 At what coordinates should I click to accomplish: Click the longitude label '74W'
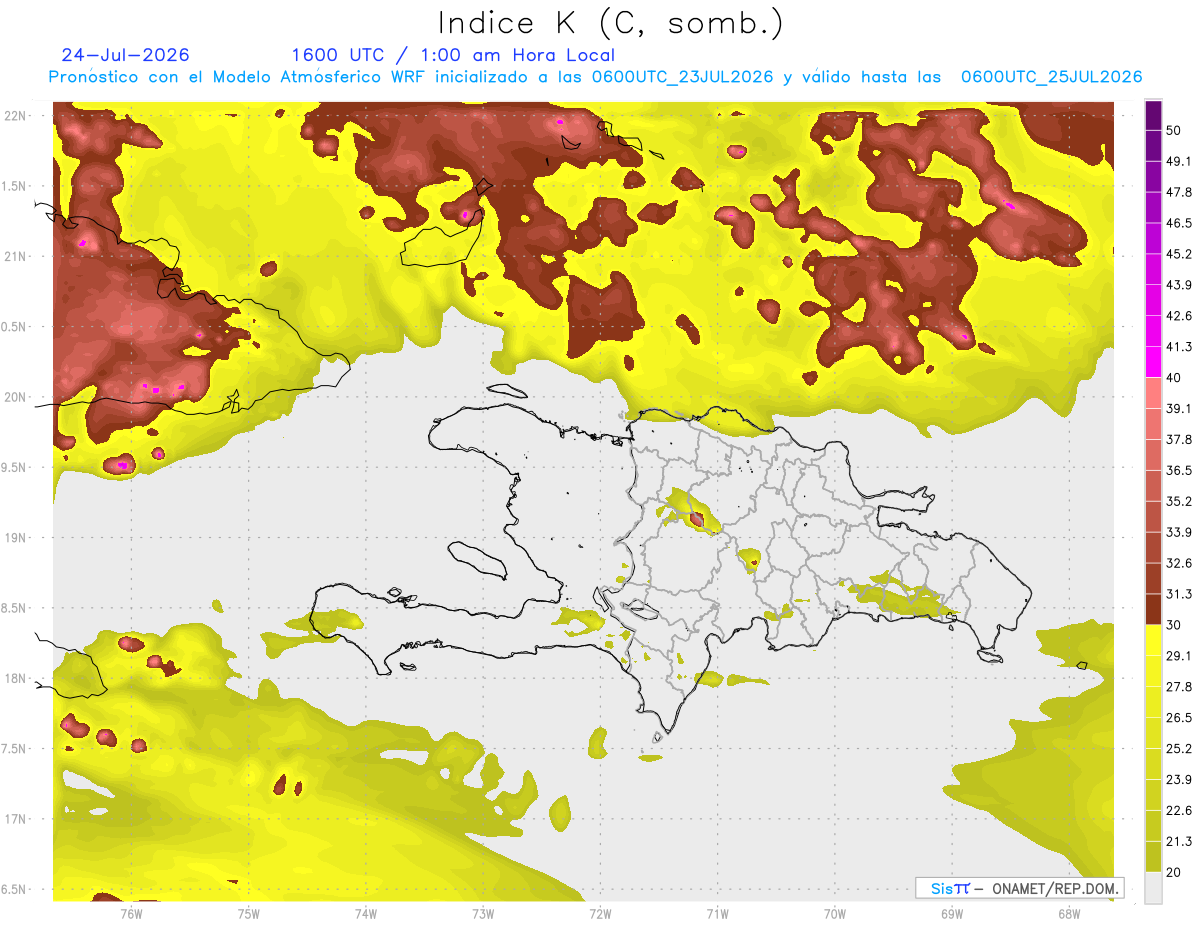366,913
